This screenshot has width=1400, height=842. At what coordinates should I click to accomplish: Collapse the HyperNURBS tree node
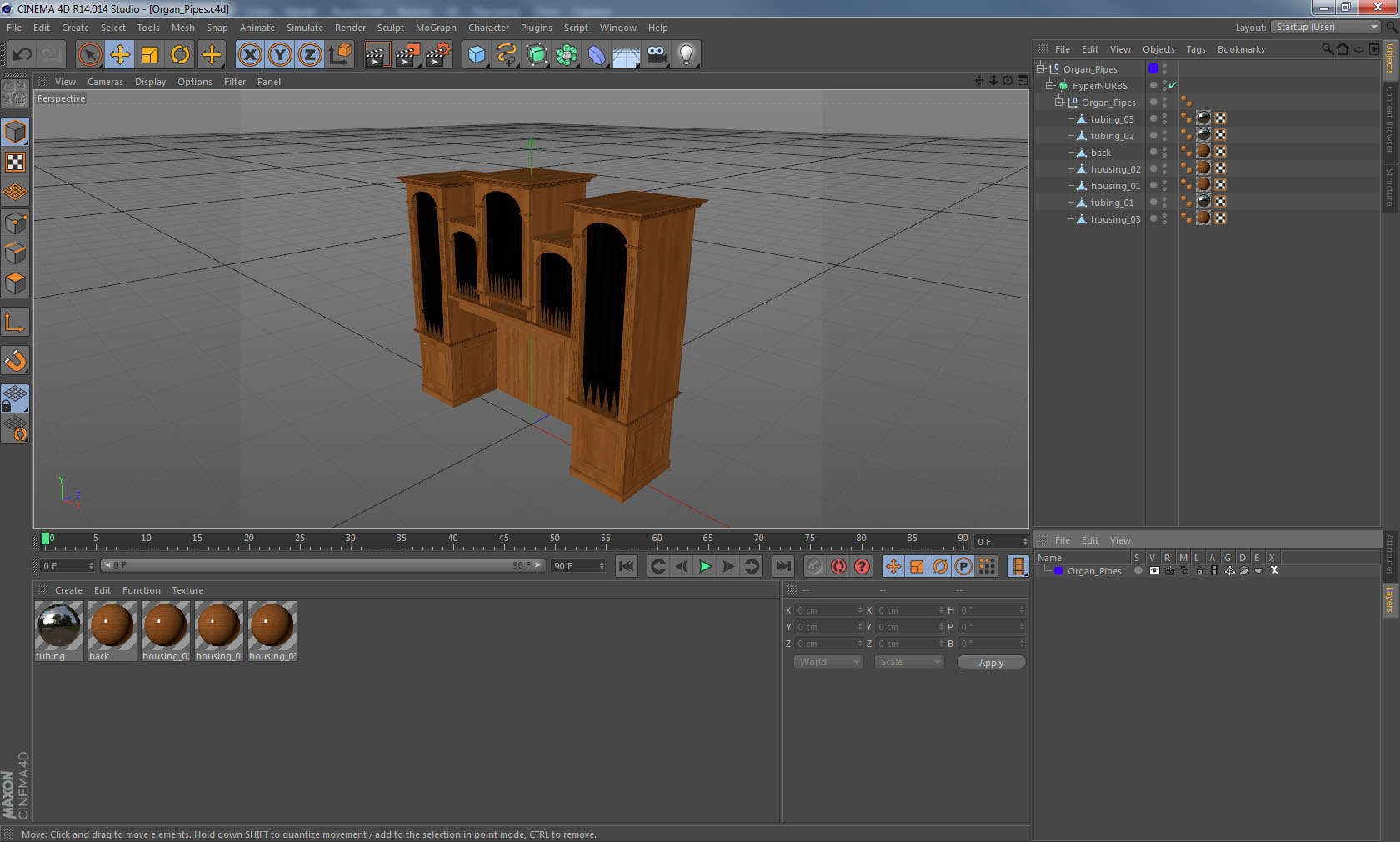pos(1050,85)
